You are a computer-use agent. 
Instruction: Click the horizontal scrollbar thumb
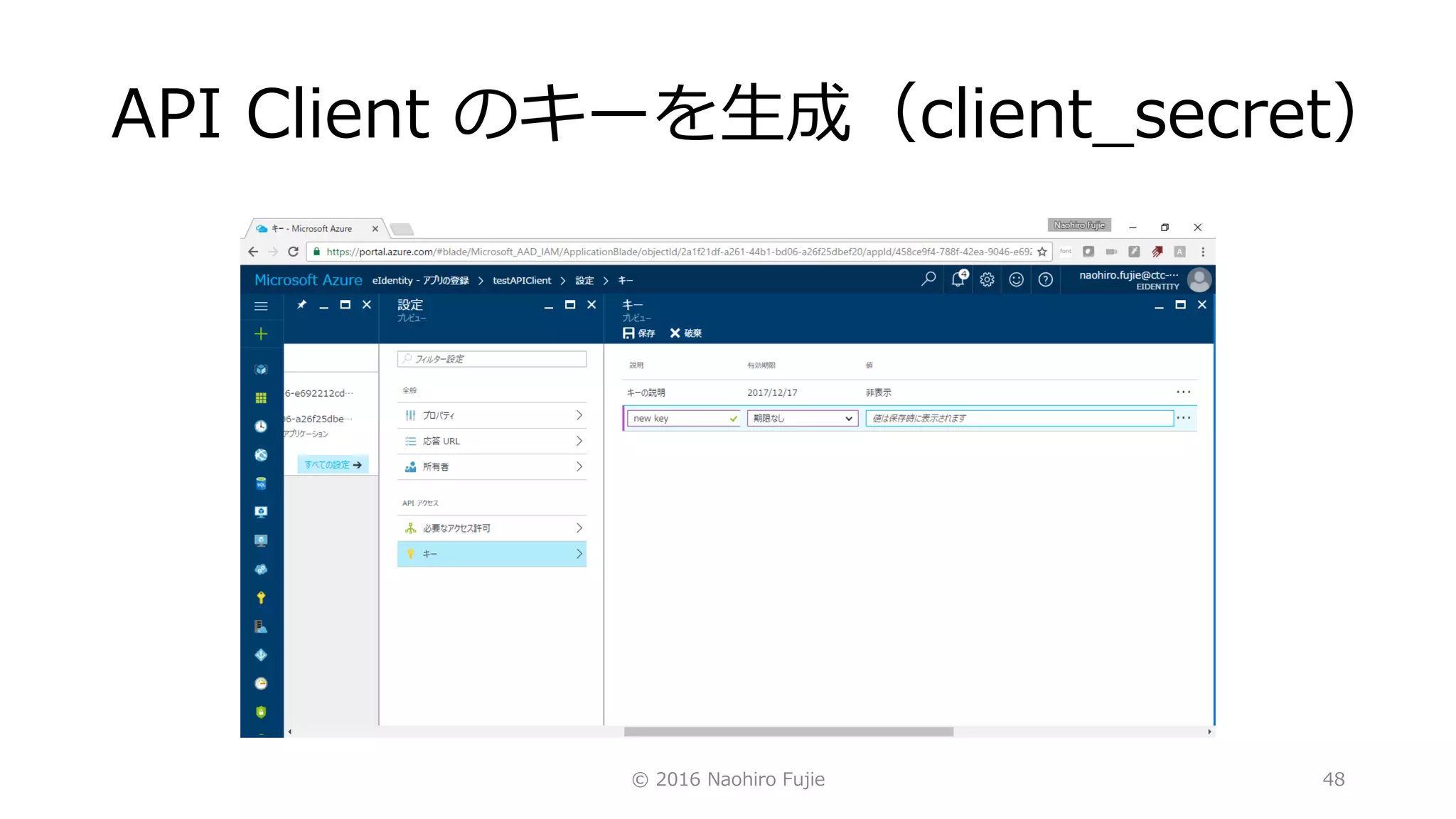coord(788,732)
